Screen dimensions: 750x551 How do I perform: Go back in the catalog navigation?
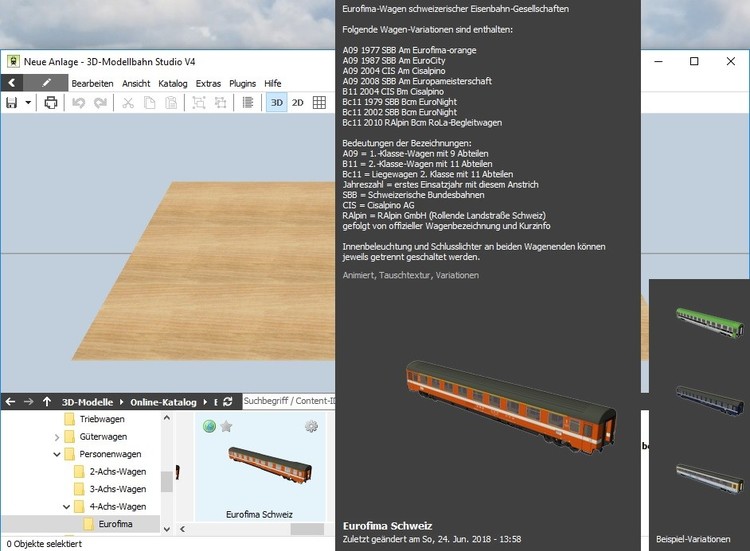10,402
